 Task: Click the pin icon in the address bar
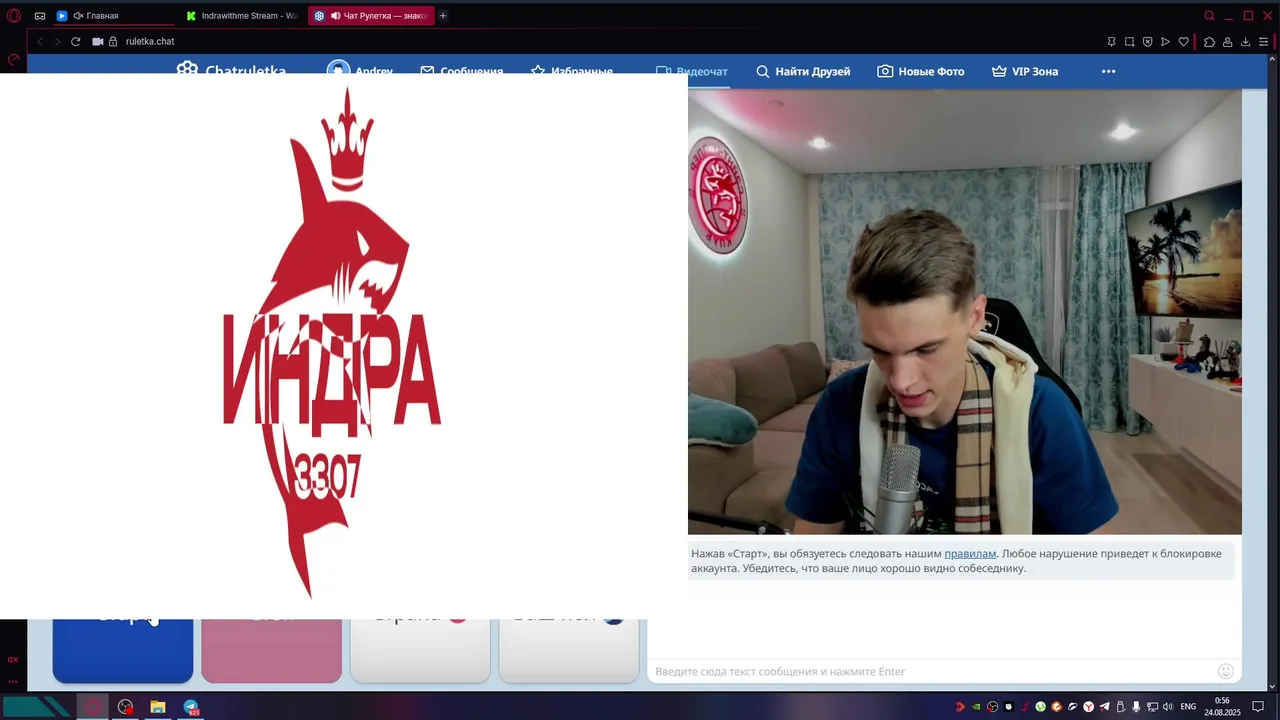click(x=1111, y=42)
